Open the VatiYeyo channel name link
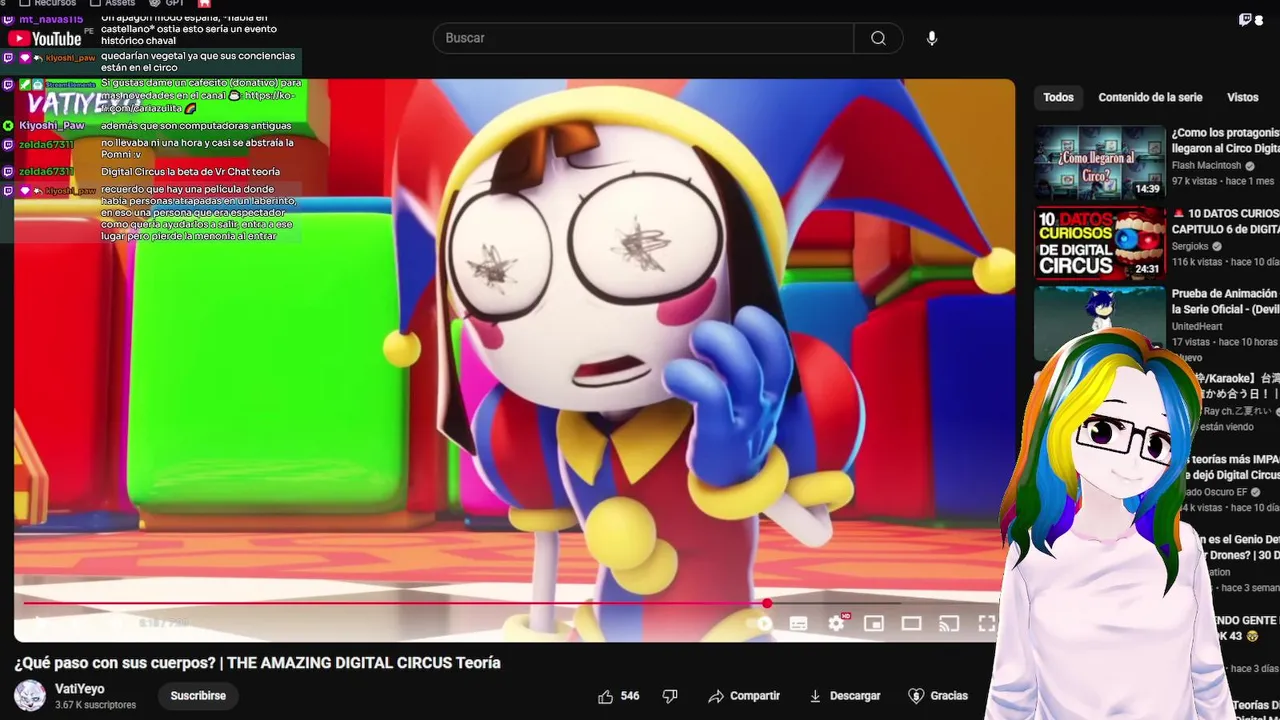This screenshot has width=1280, height=720. click(x=80, y=689)
